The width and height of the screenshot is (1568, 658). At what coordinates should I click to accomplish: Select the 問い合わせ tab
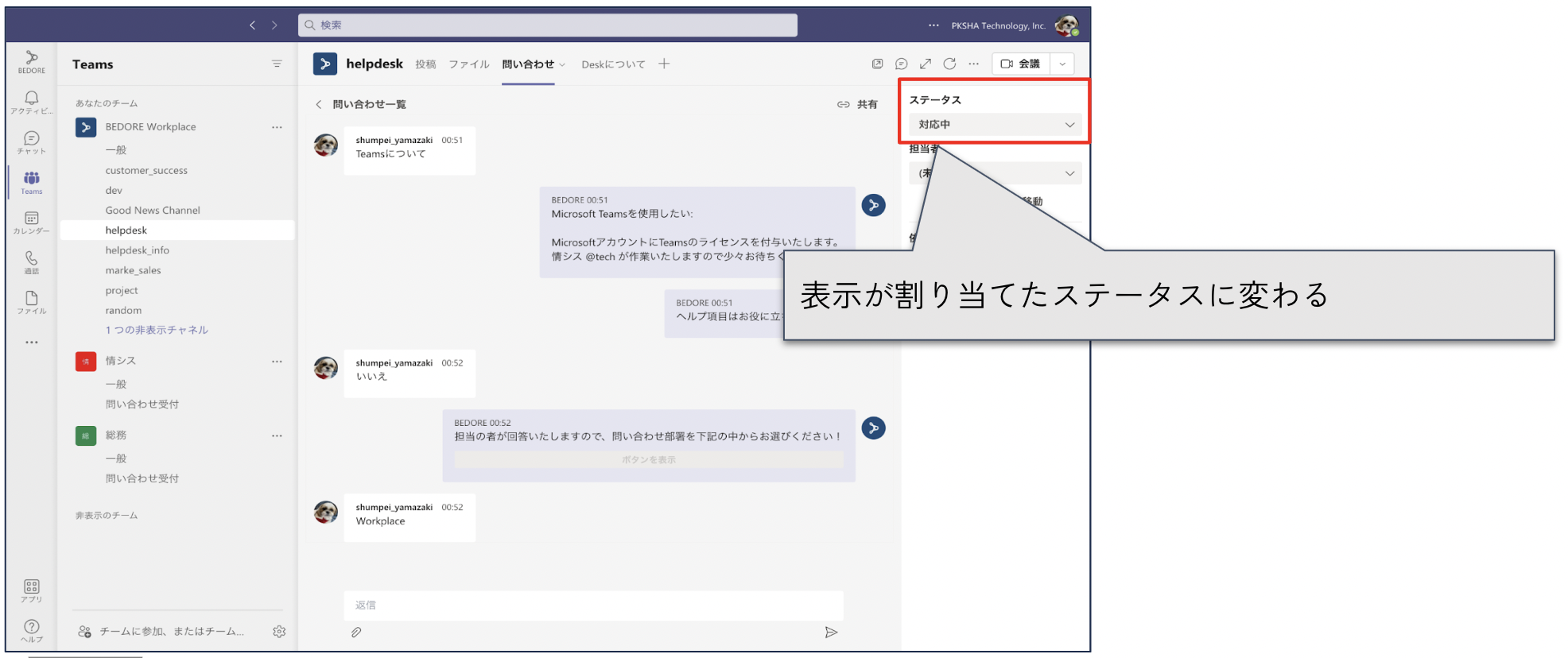pos(528,64)
